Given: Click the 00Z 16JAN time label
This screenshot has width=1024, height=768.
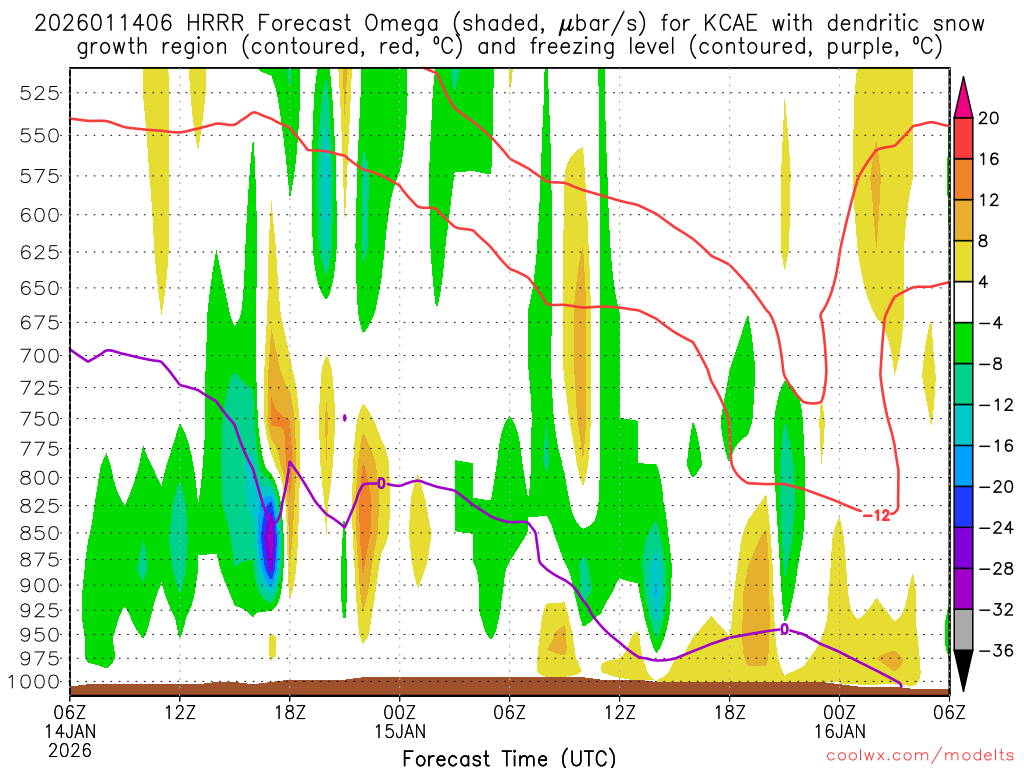Looking at the screenshot, I should coord(840,721).
